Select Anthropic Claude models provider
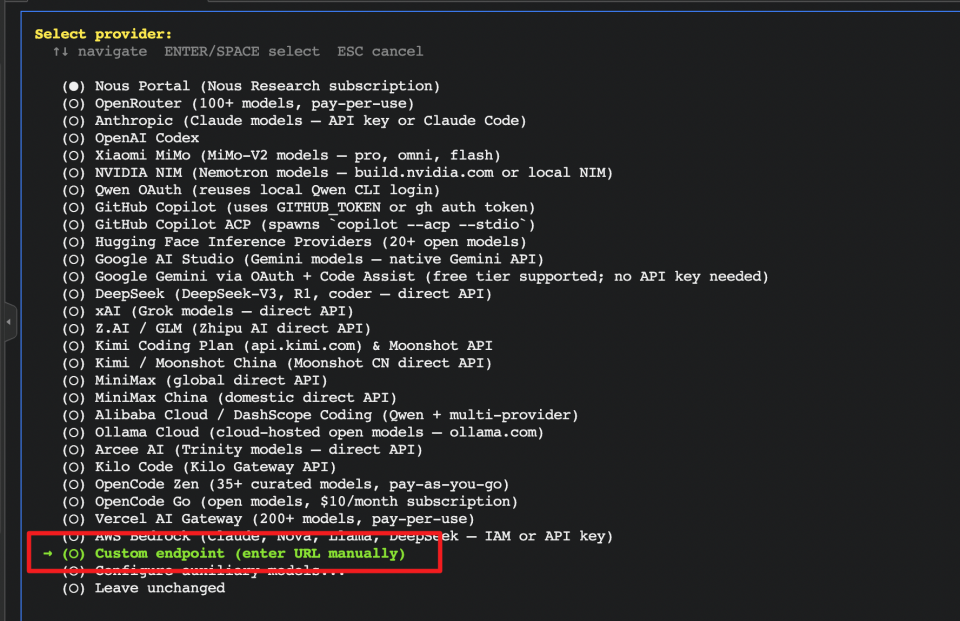Viewport: 960px width, 621px height. [x=294, y=121]
